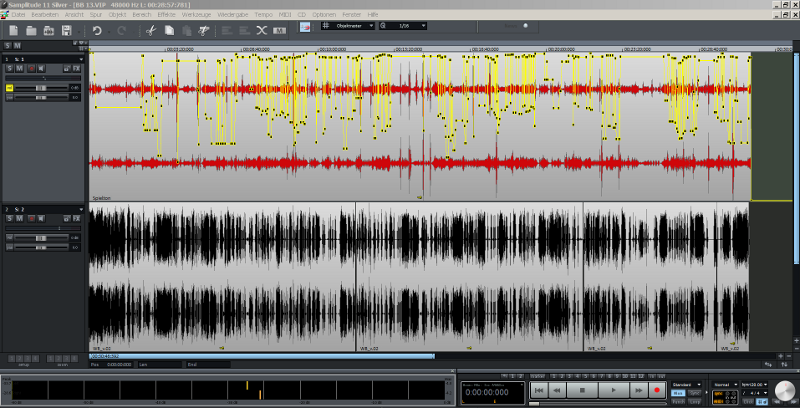Start recording with the red record button

click(x=657, y=390)
